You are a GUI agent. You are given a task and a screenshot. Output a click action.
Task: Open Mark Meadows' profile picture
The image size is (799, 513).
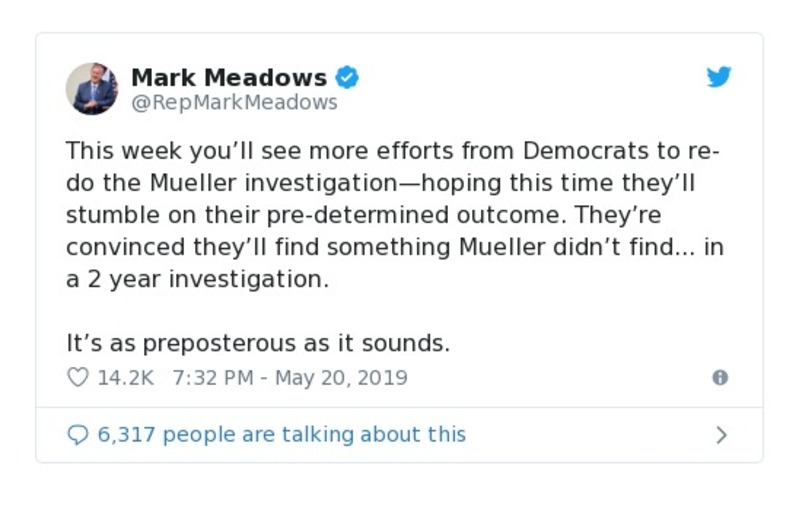(92, 88)
